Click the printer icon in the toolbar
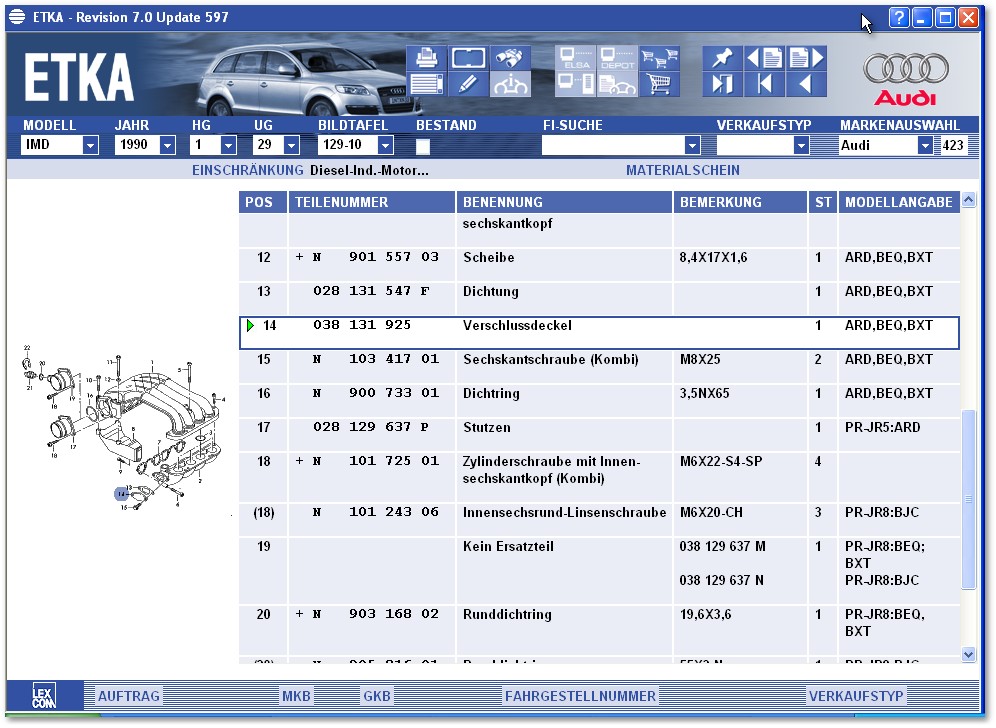Image resolution: width=996 pixels, height=728 pixels. (426, 58)
